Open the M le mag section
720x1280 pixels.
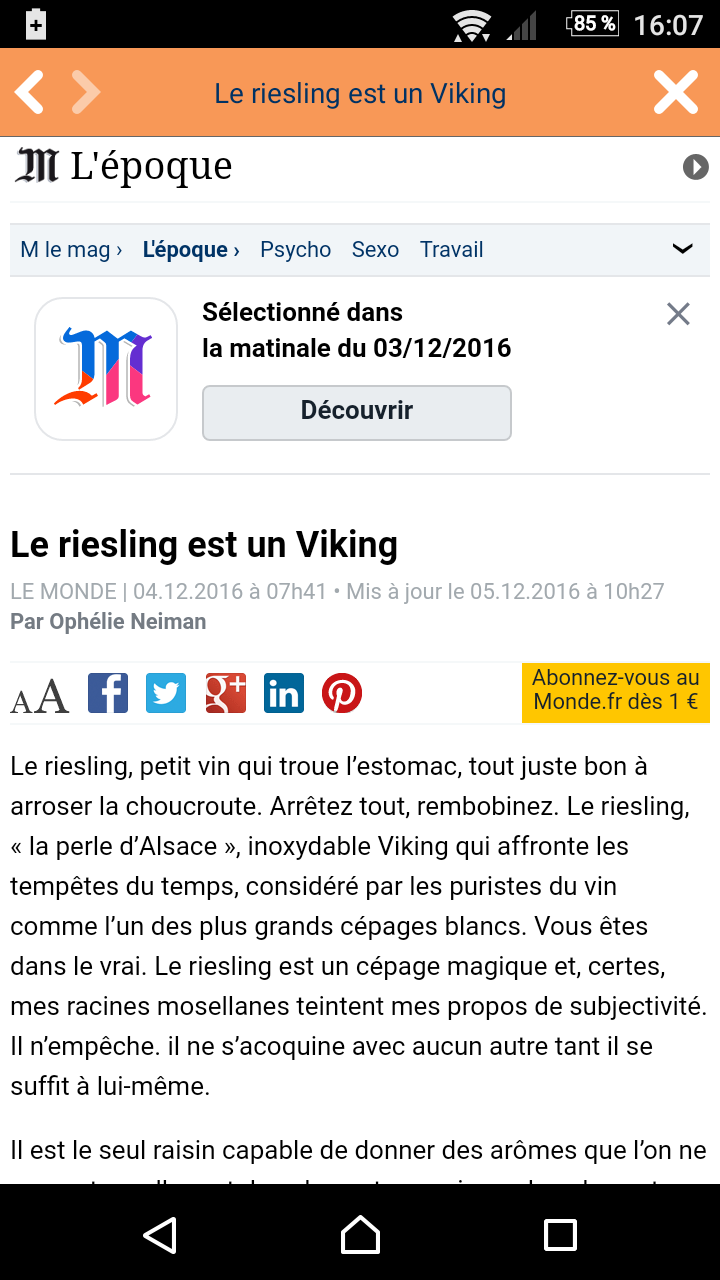[71, 250]
